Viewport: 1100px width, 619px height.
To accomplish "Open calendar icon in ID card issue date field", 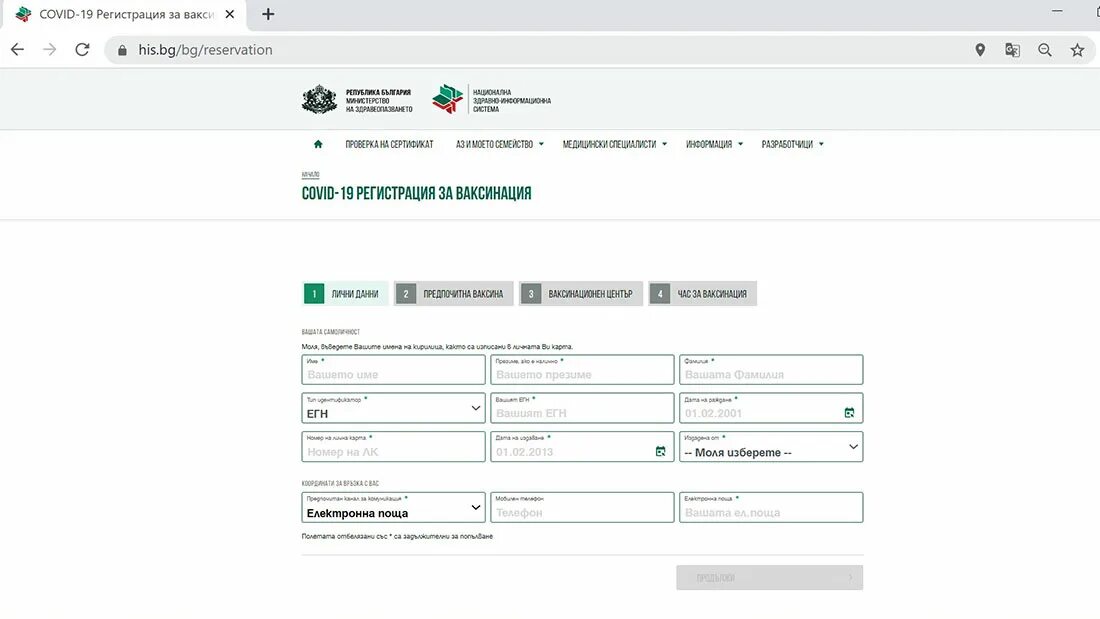I will tap(660, 451).
